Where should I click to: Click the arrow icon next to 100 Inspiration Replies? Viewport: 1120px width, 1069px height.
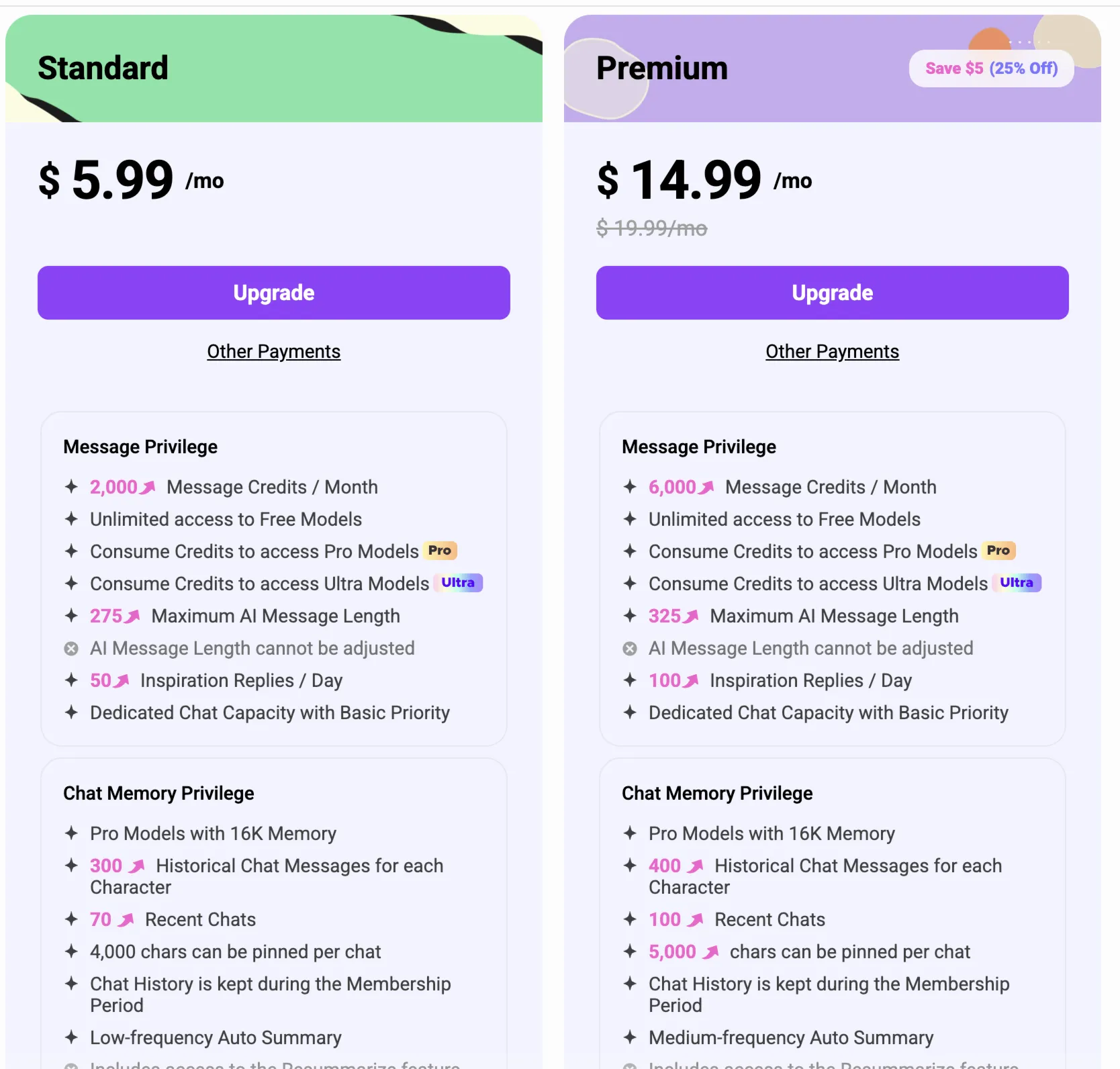(x=692, y=681)
